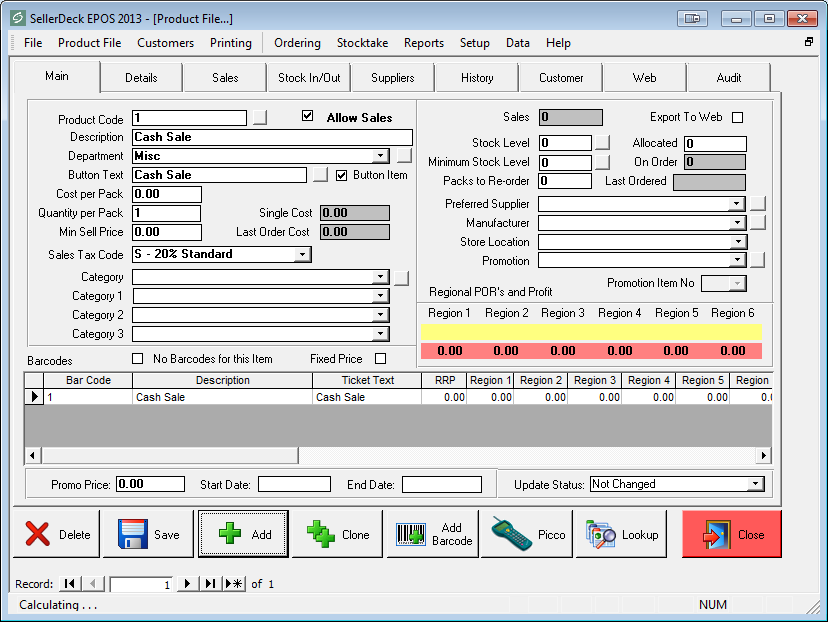The width and height of the screenshot is (828, 622).
Task: Go to the last record arrow
Action: coord(210,584)
